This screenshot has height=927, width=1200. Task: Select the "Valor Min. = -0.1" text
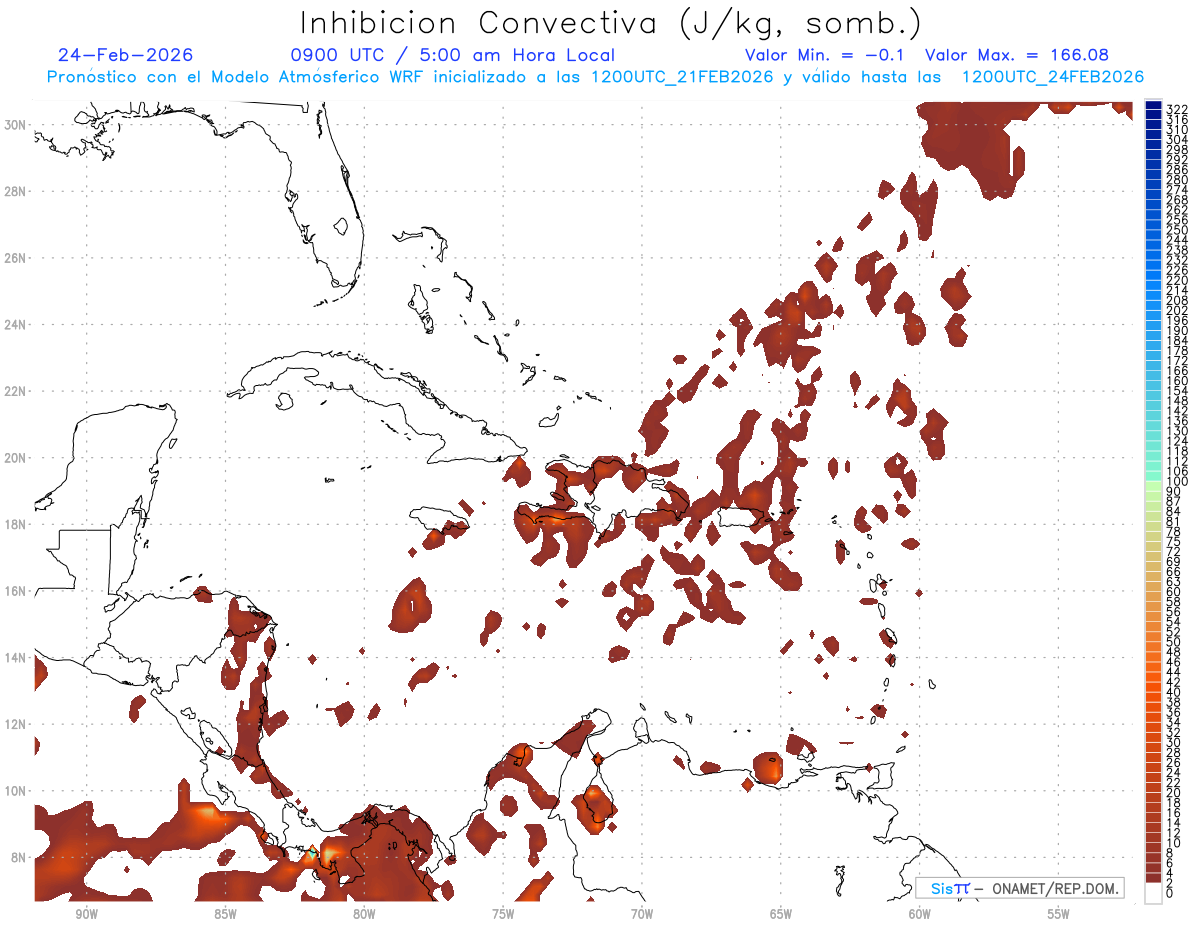point(825,55)
